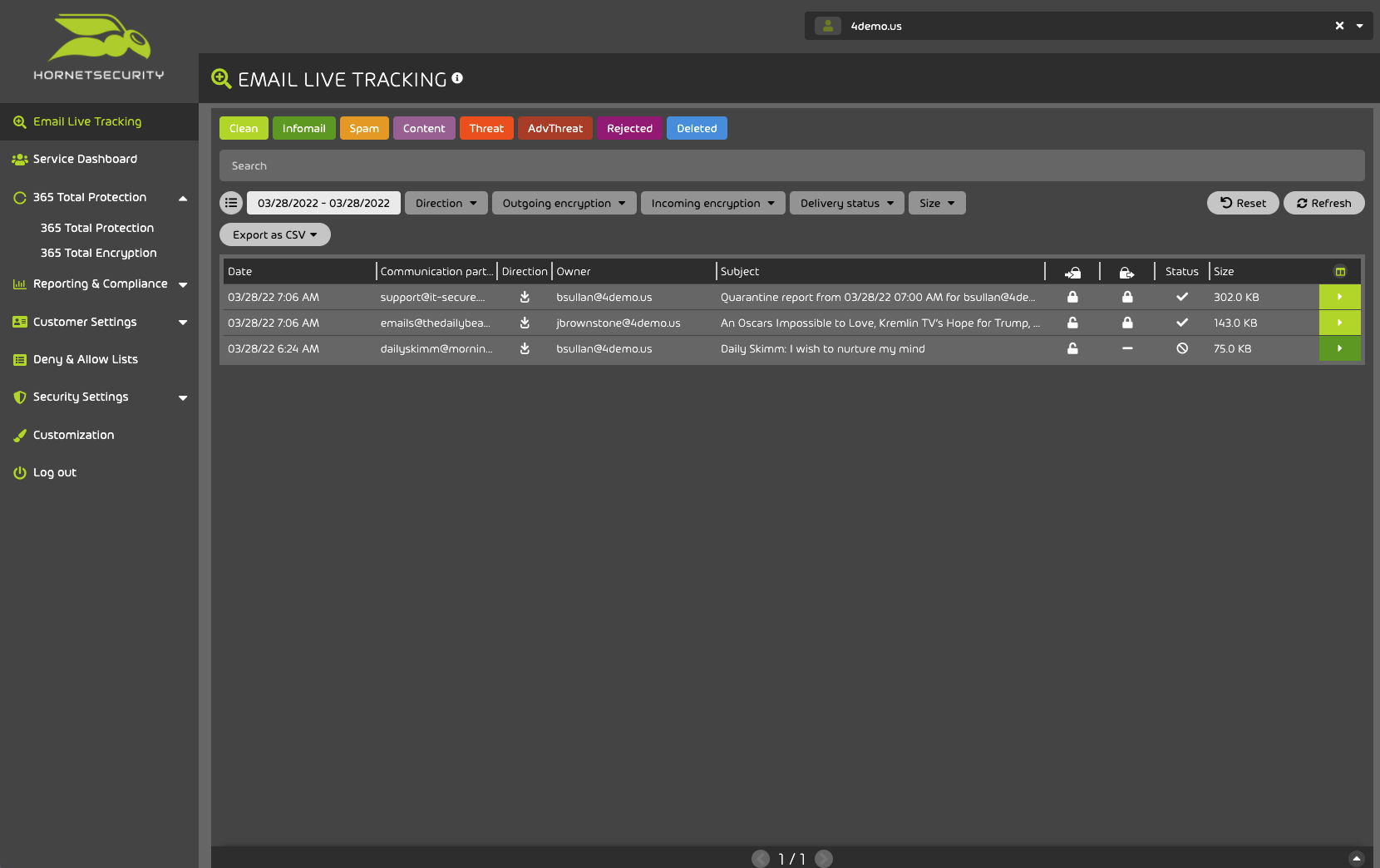Select 365 Total Encryption in the sidebar
The width and height of the screenshot is (1380, 868).
(98, 253)
